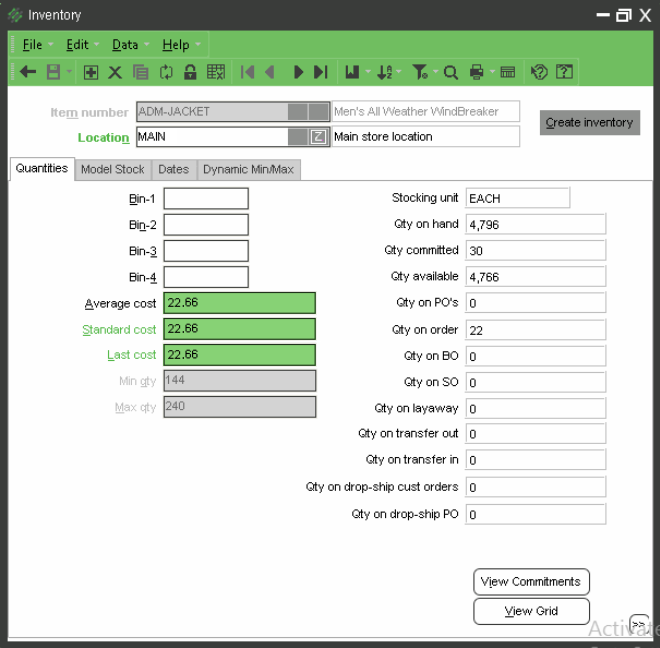Image resolution: width=660 pixels, height=648 pixels.
Task: Click the Sort A-Z icon
Action: (x=384, y=72)
